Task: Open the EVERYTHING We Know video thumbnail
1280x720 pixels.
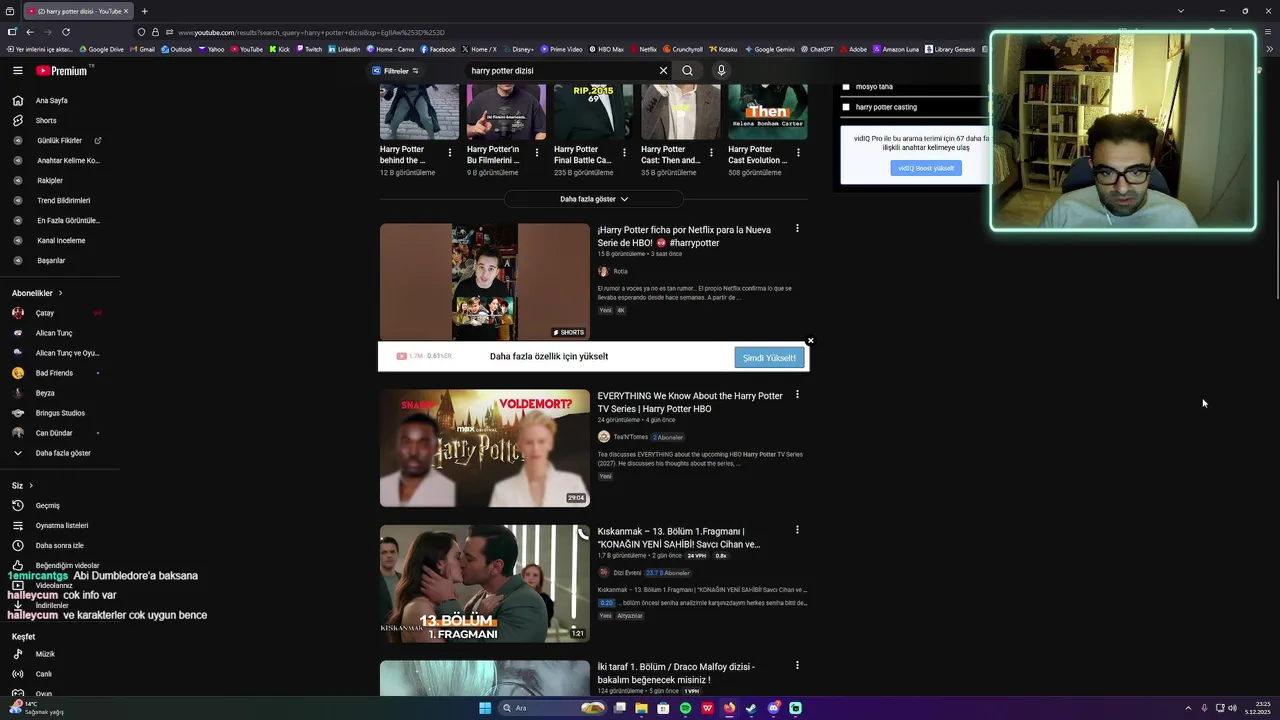Action: pyautogui.click(x=485, y=448)
